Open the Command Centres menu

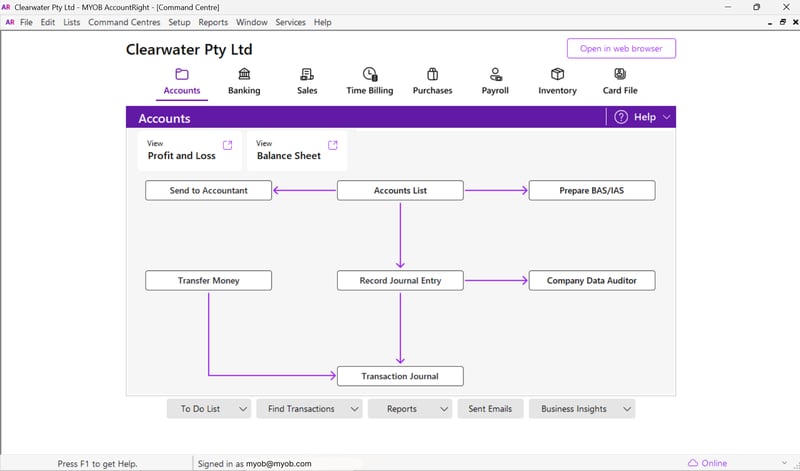(124, 22)
